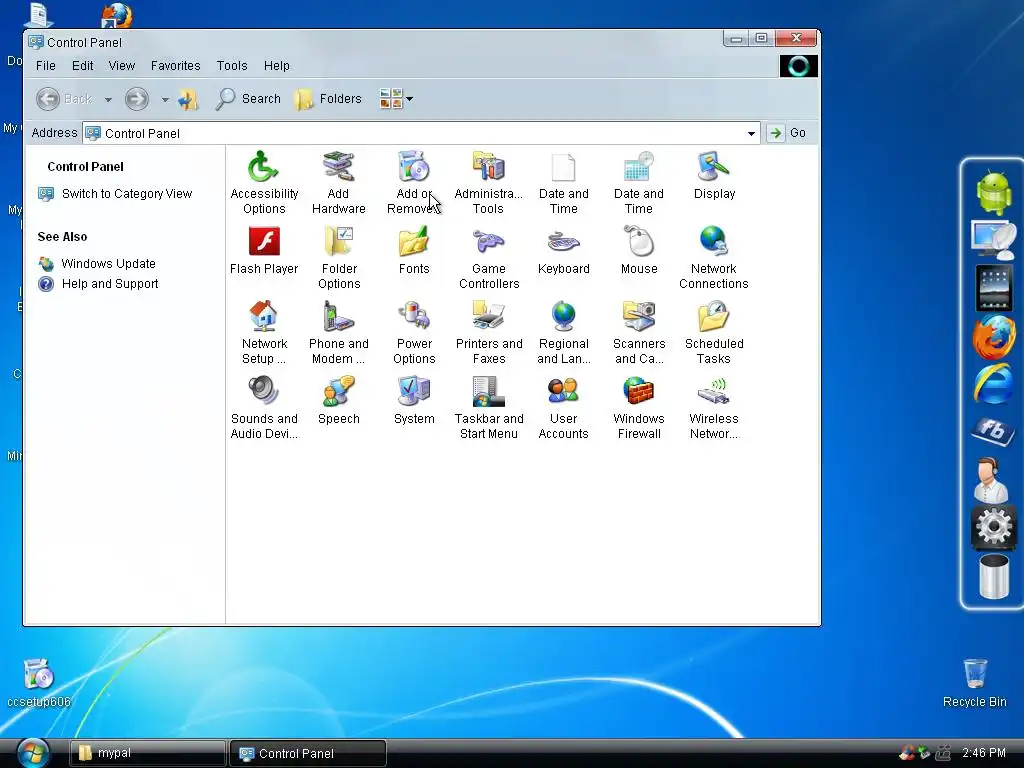Open Add or Remove Programs icon

[413, 167]
